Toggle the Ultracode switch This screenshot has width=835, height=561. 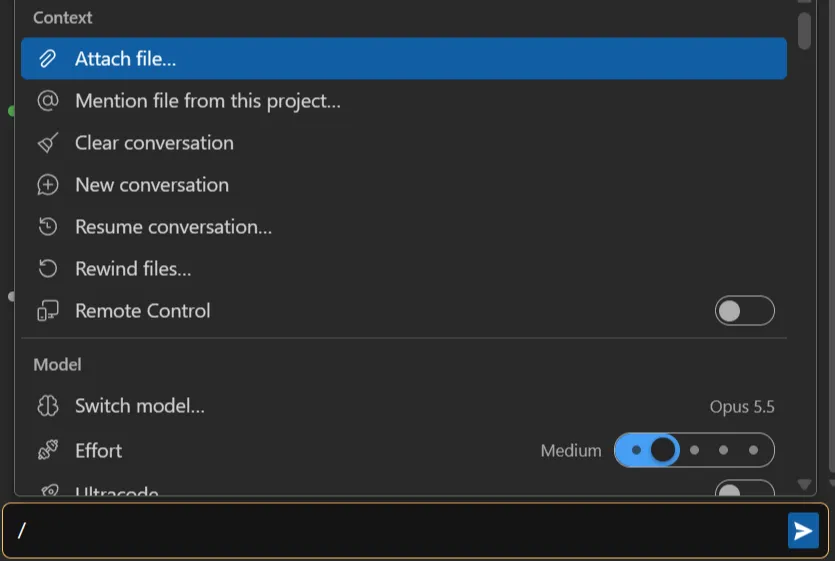pyautogui.click(x=744, y=489)
